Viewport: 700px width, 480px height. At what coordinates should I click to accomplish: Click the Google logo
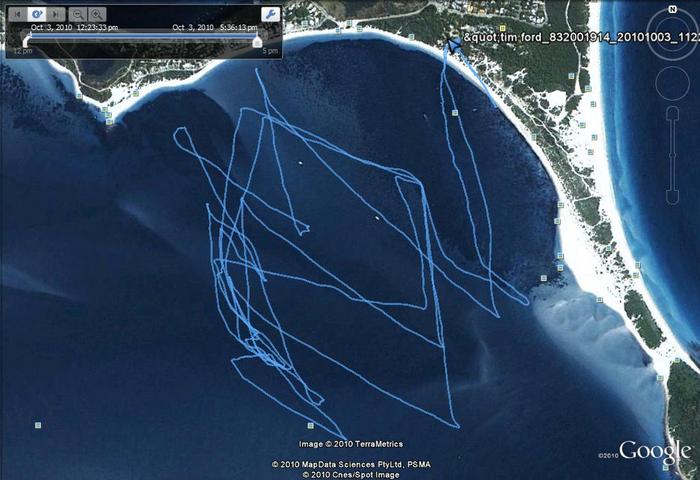pos(654,451)
